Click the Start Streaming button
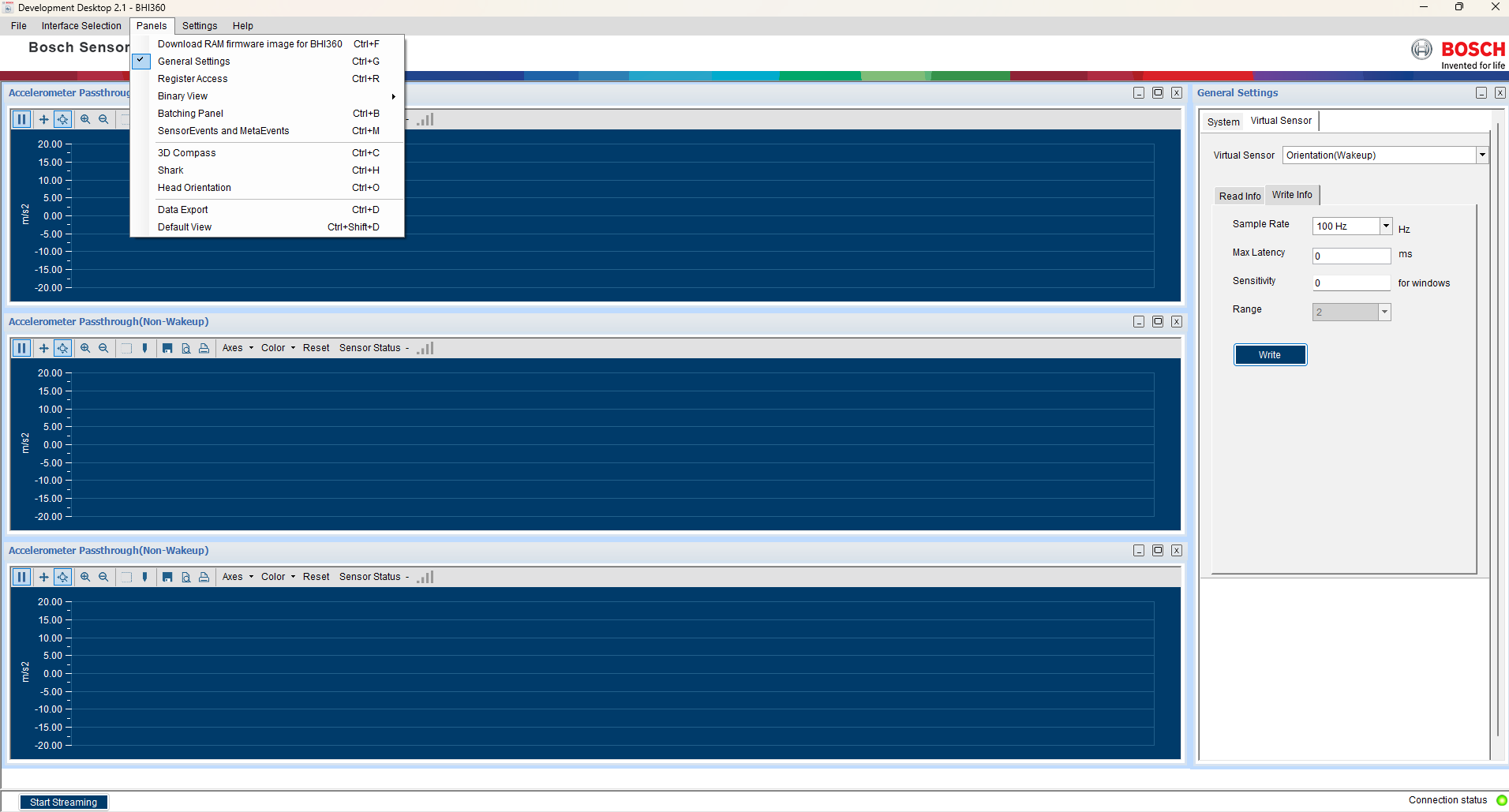1509x812 pixels. tap(63, 803)
